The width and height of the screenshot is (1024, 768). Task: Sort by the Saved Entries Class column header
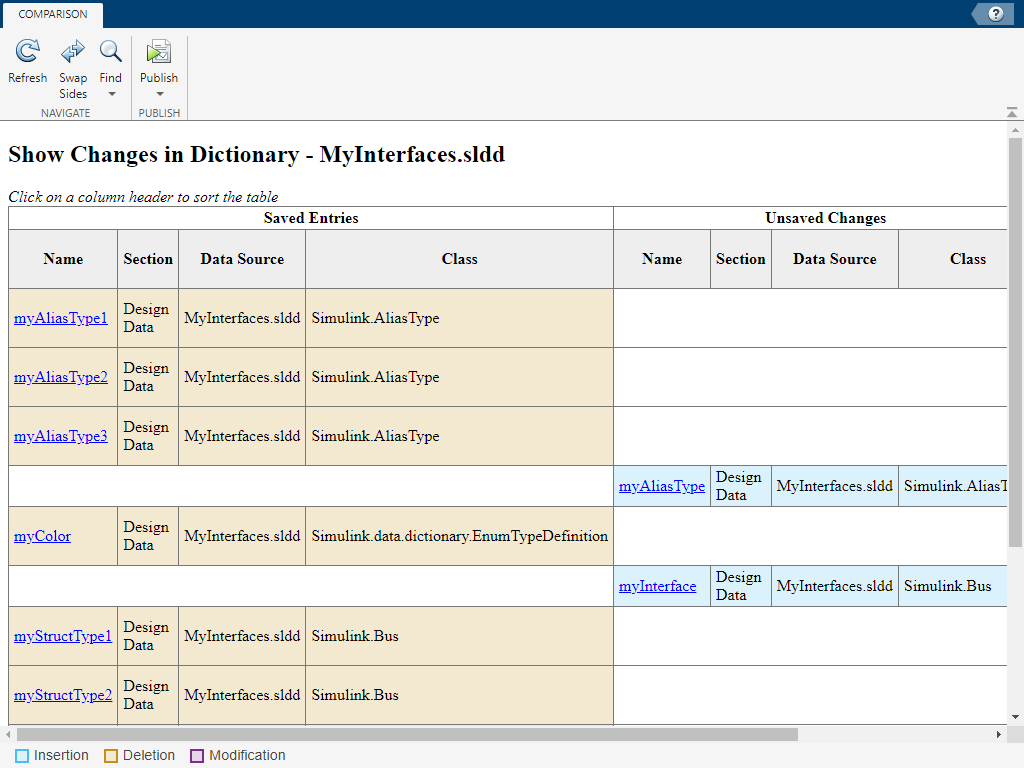(x=459, y=259)
